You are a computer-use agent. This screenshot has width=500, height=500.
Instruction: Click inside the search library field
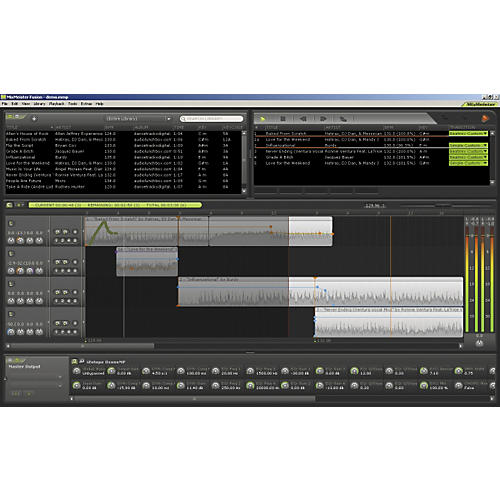[x=212, y=119]
